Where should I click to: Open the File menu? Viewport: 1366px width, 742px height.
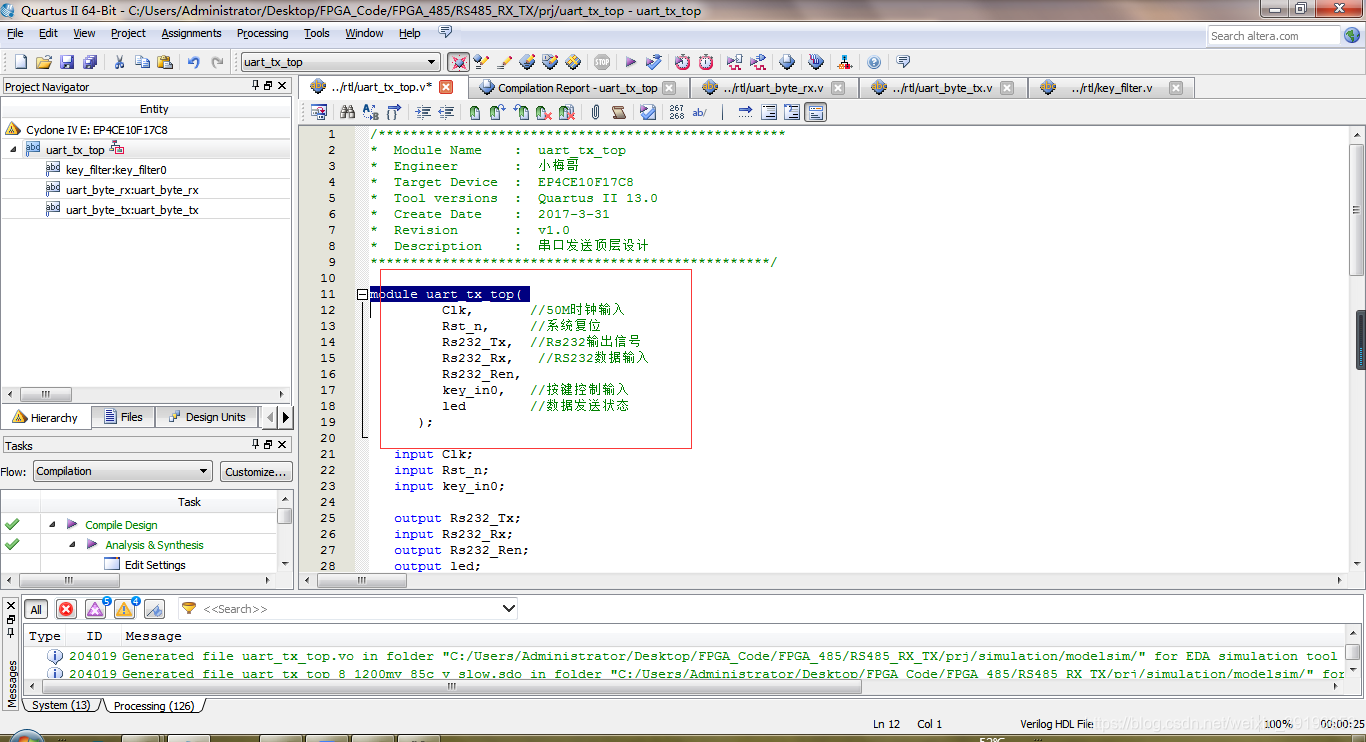coord(15,33)
